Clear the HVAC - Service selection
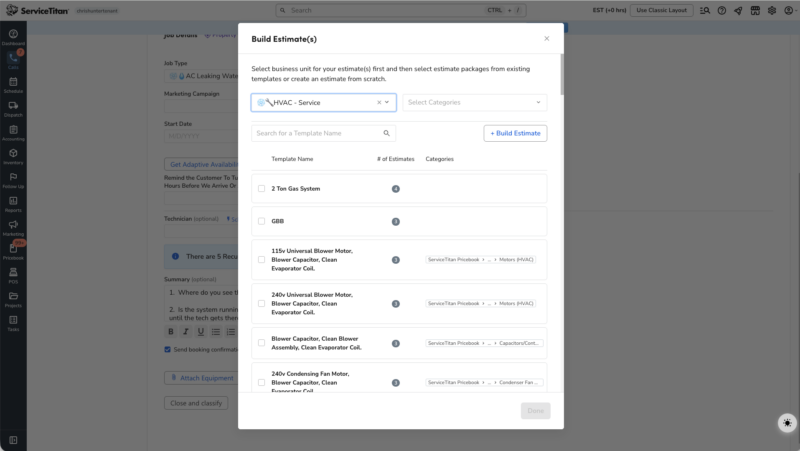The height and width of the screenshot is (451, 800). (x=379, y=103)
